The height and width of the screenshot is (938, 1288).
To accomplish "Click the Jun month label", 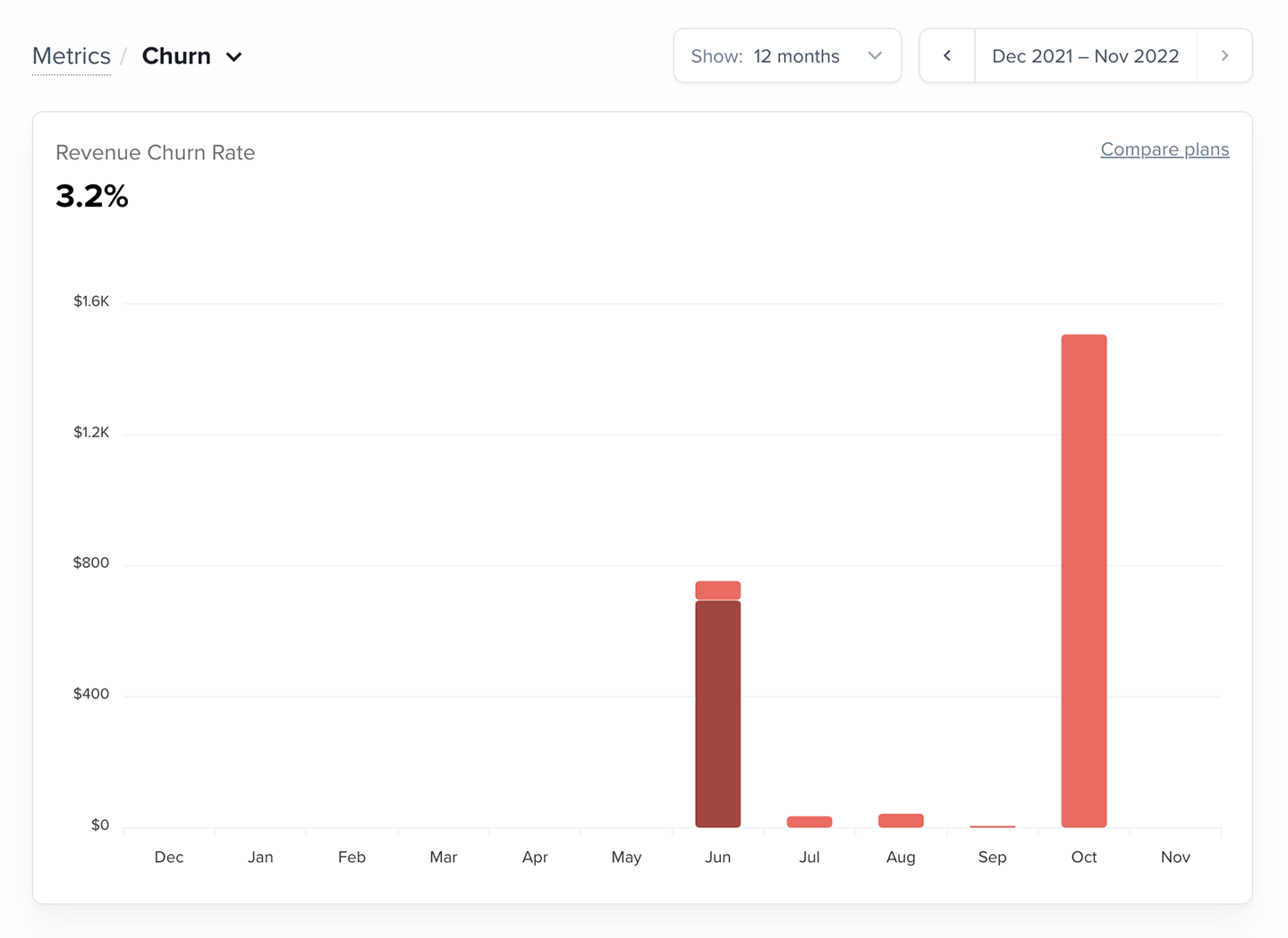I will tap(718, 858).
